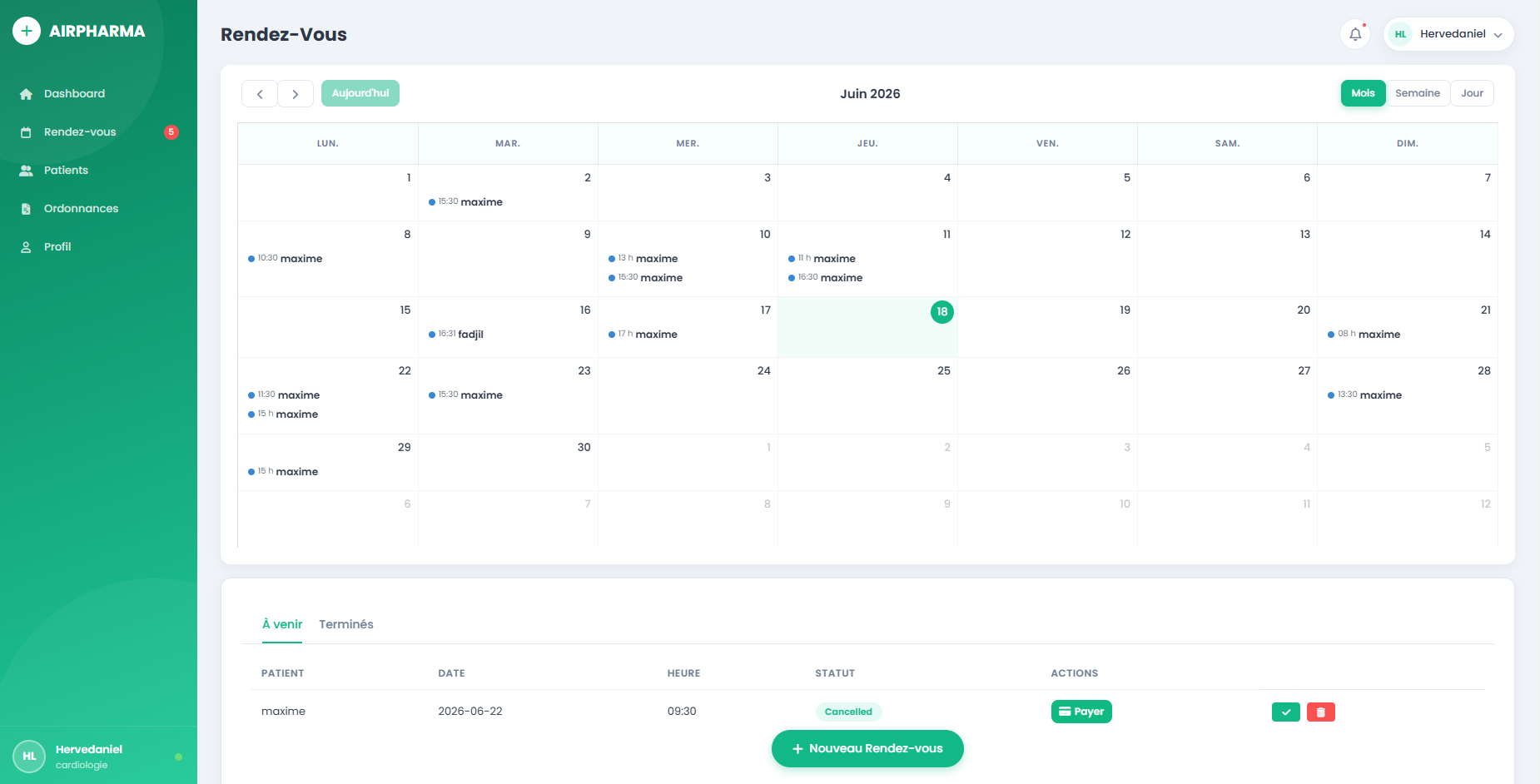The height and width of the screenshot is (784, 1540).
Task: Click the PATIENT column header
Action: click(x=283, y=673)
